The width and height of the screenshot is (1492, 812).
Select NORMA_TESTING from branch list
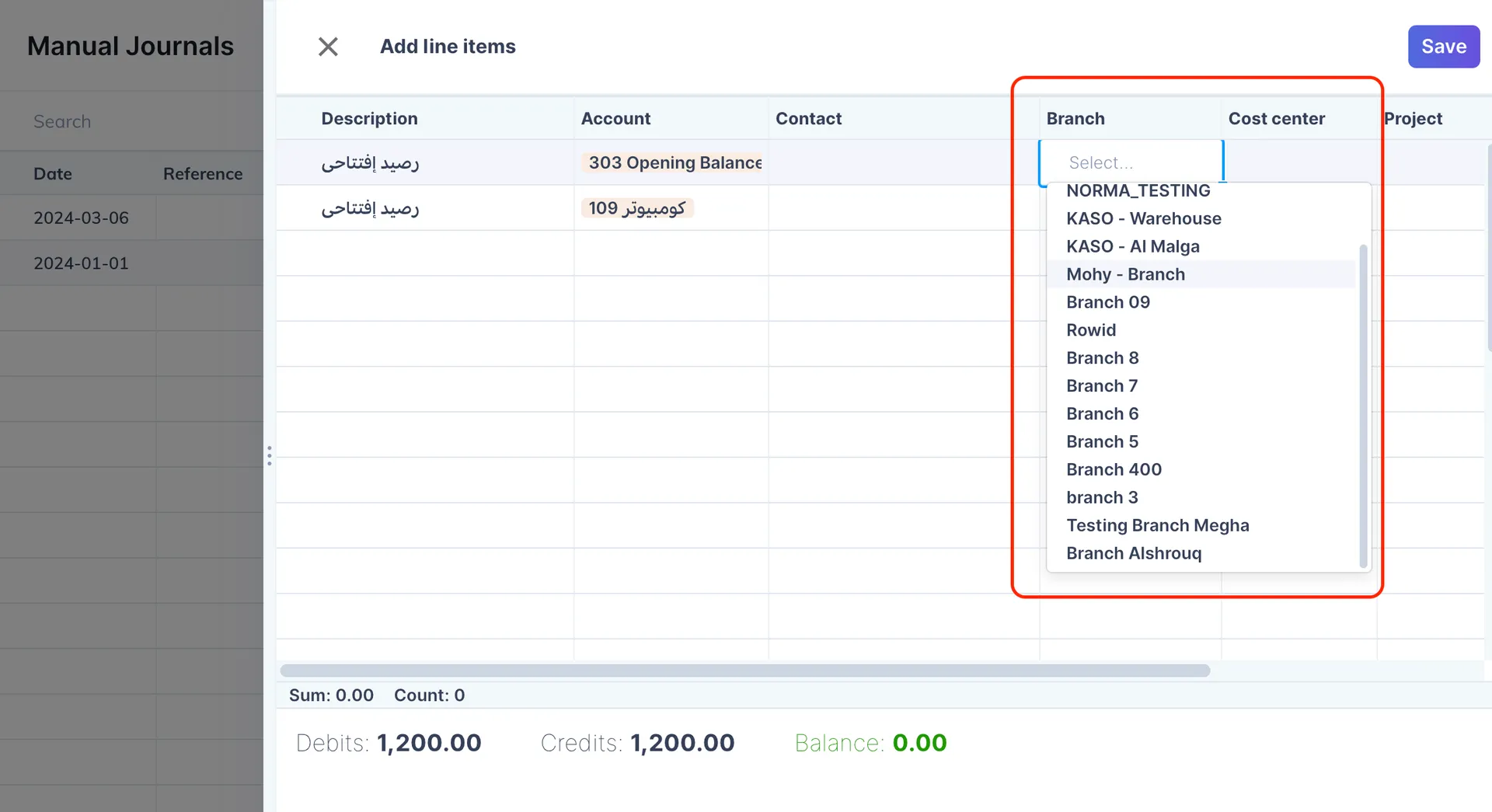coord(1138,191)
